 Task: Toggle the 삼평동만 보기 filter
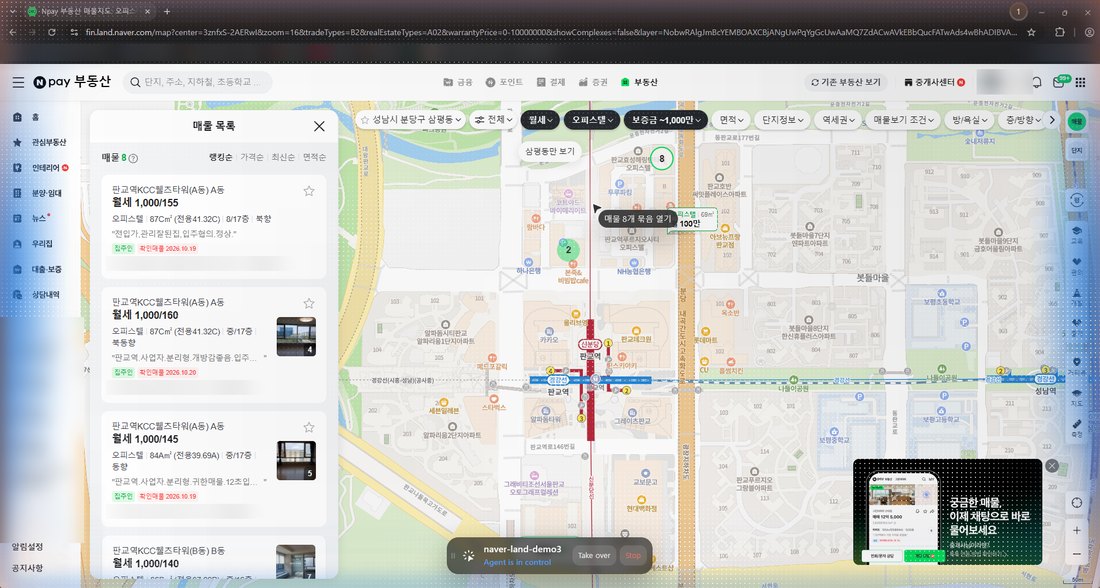click(550, 151)
